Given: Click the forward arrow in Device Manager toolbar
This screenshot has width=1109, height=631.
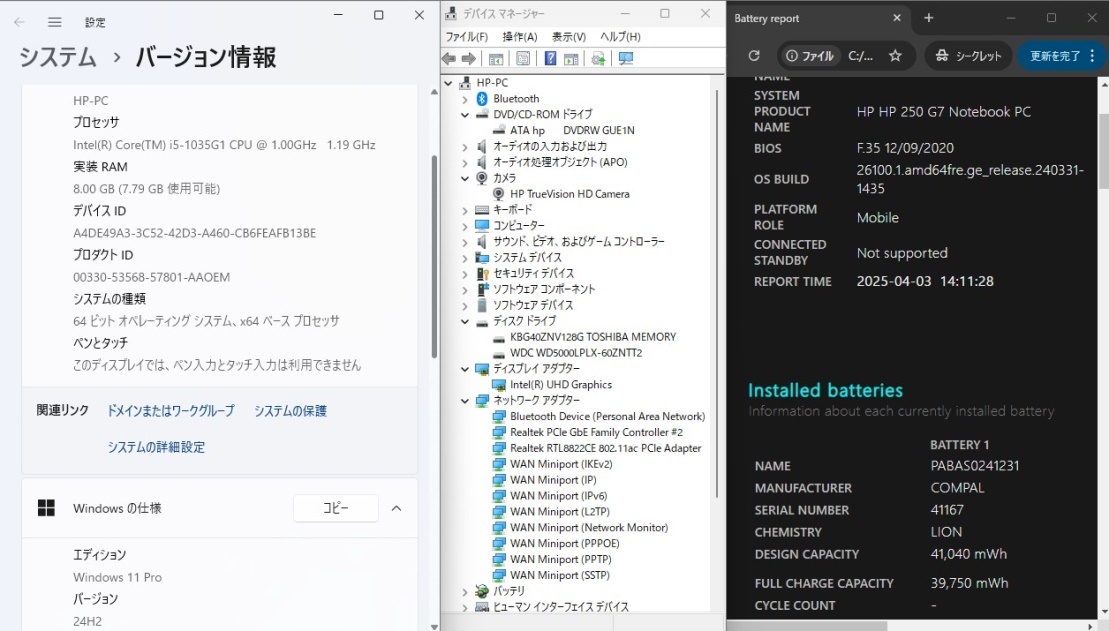Looking at the screenshot, I should [467, 58].
